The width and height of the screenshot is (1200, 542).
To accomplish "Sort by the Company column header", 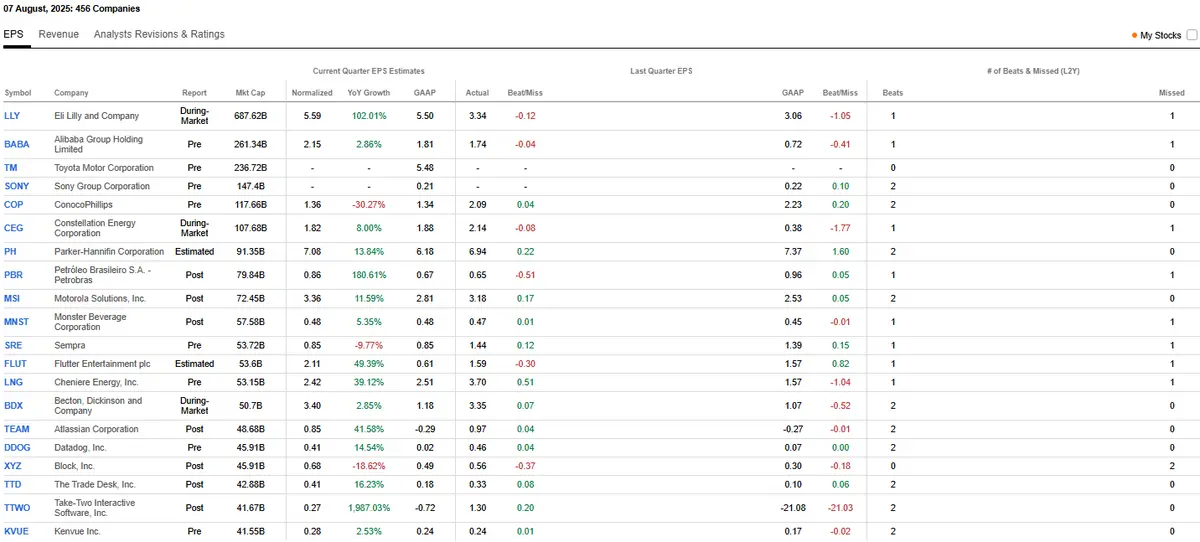I will point(71,93).
